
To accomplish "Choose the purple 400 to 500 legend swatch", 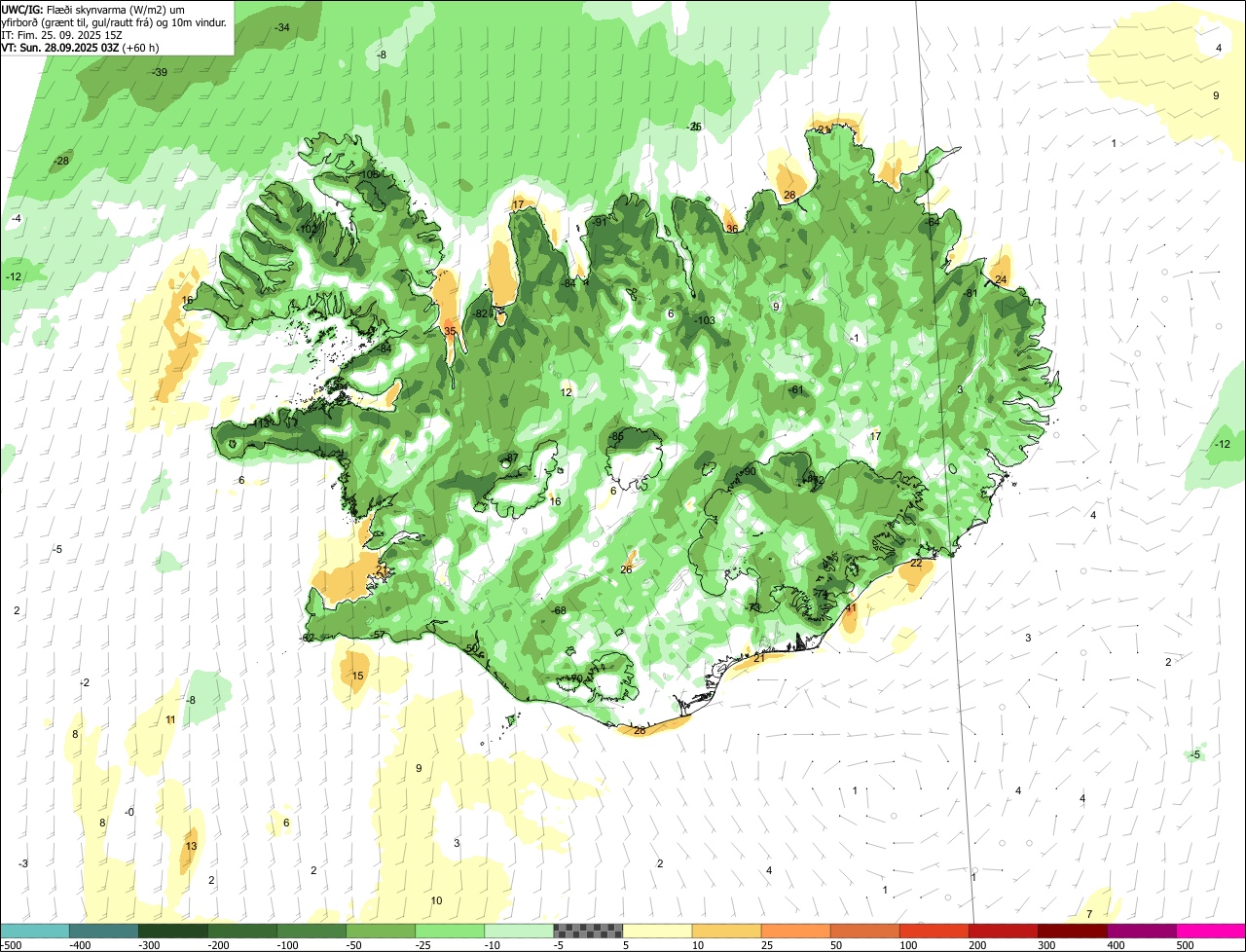I will pos(1143,932).
